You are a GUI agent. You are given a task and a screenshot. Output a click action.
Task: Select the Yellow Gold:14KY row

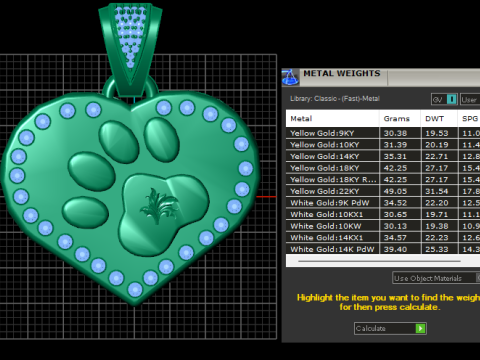383,156
